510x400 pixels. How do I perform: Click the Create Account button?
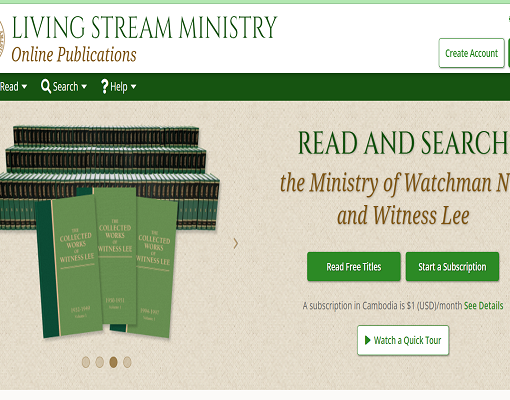(471, 53)
